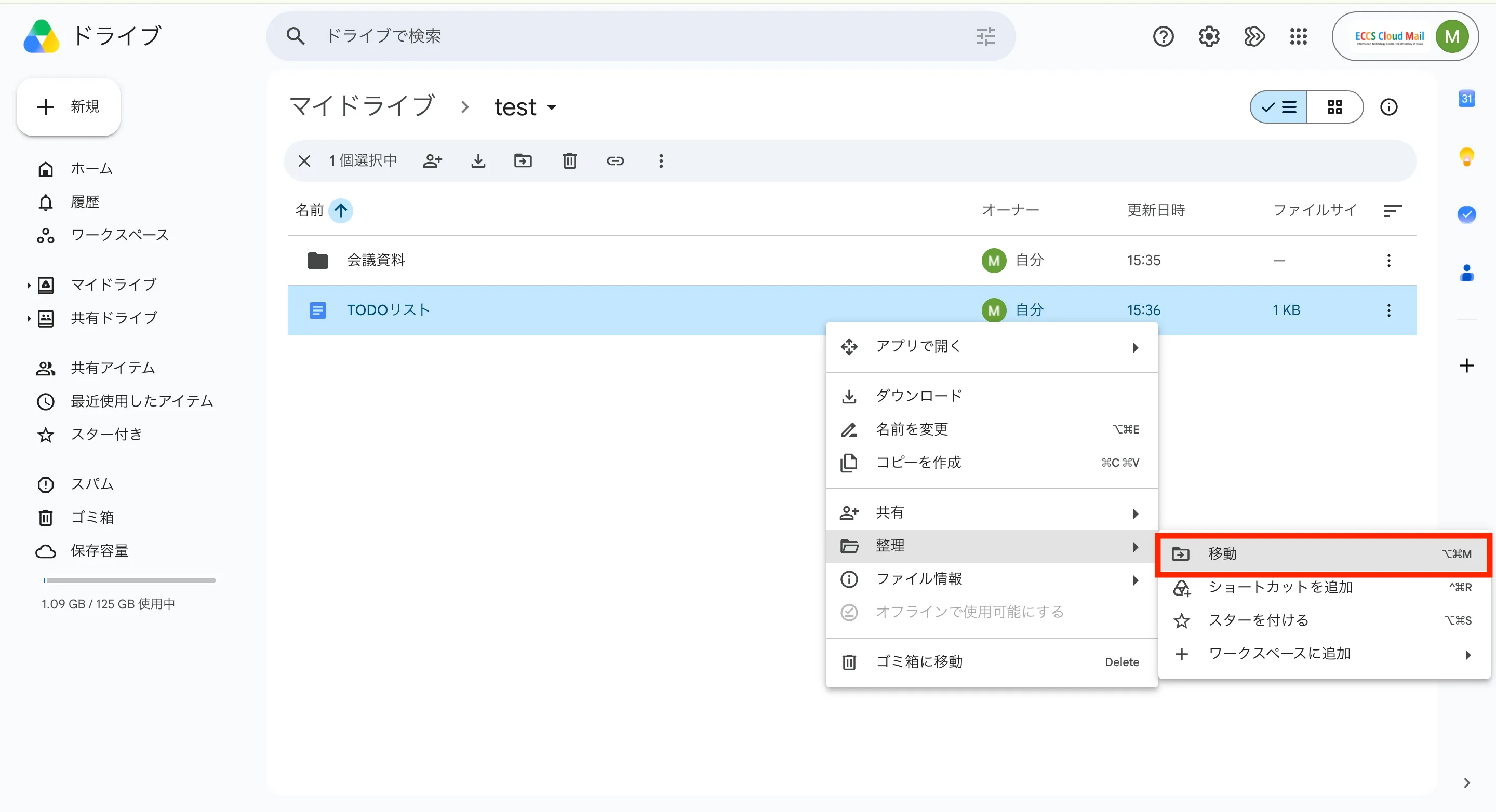Choose ダウンロード from context menu
Viewport: 1496px width, 812px height.
[991, 396]
